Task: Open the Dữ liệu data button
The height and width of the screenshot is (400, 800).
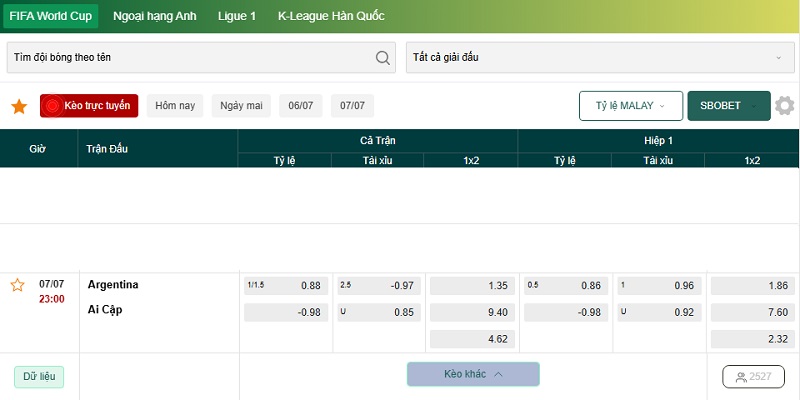Action: click(x=39, y=377)
